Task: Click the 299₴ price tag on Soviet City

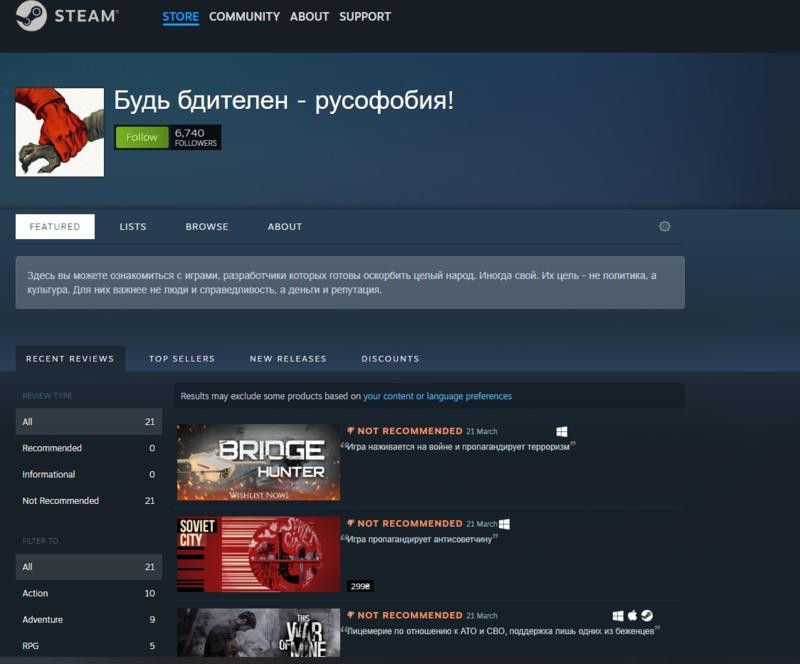Action: [x=360, y=586]
